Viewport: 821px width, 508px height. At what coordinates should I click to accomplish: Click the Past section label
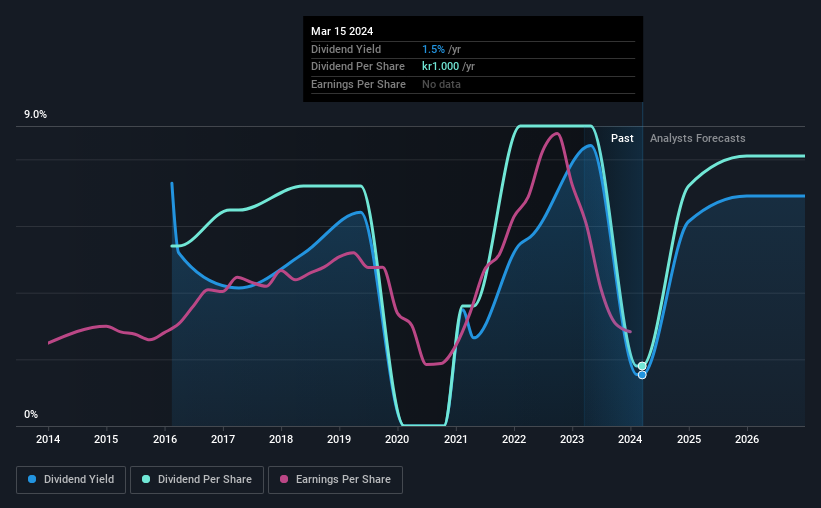(x=622, y=138)
